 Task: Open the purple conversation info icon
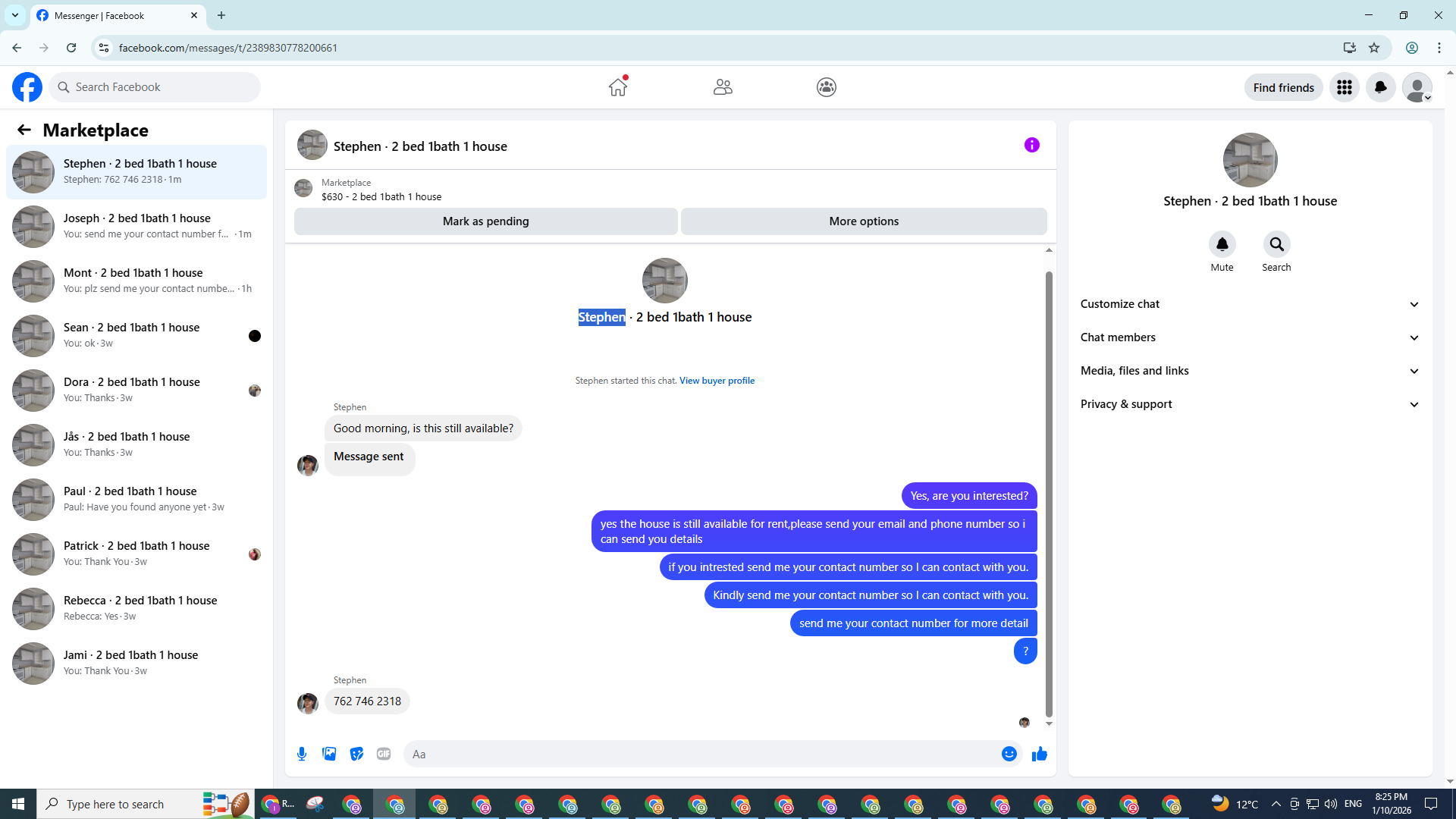1031,145
